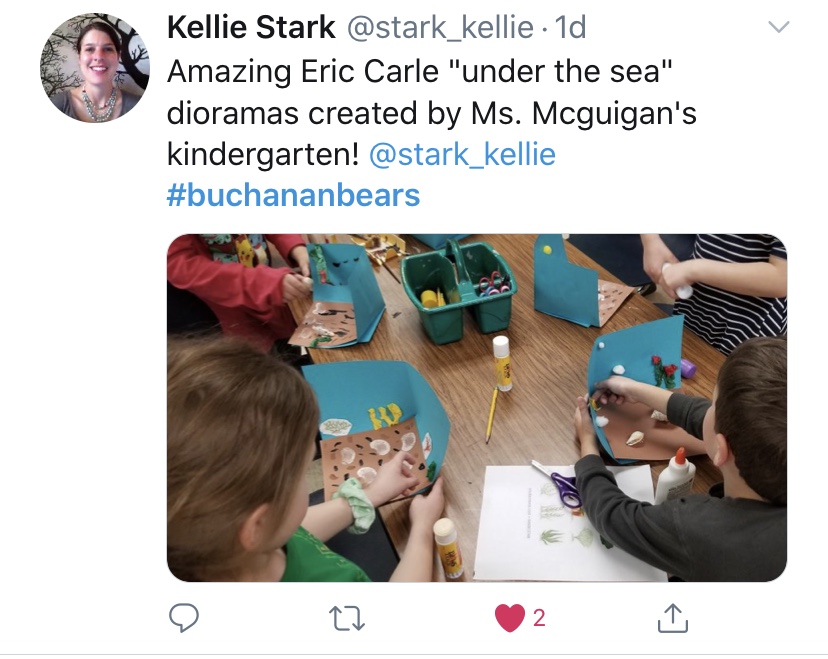Click the "dioramas created by Ms. Mcguigan's" line
The height and width of the screenshot is (659, 828).
(x=431, y=113)
